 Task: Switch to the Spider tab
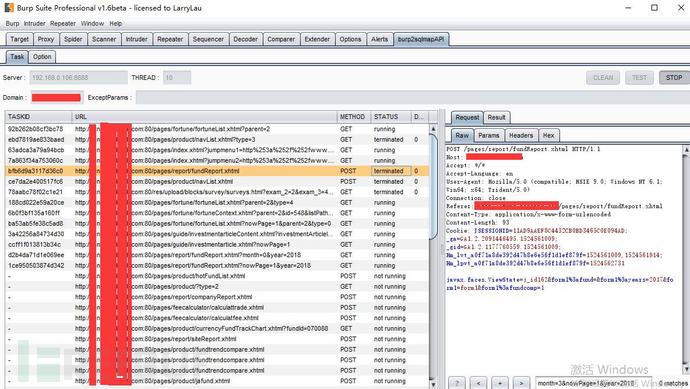73,39
